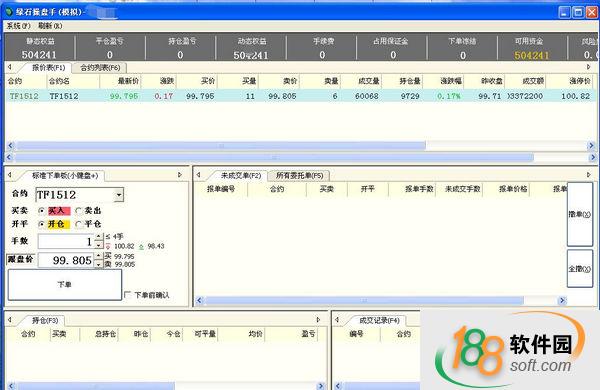The image size is (600, 390).
Task: Click the 涨跌 column header
Action: (x=158, y=81)
